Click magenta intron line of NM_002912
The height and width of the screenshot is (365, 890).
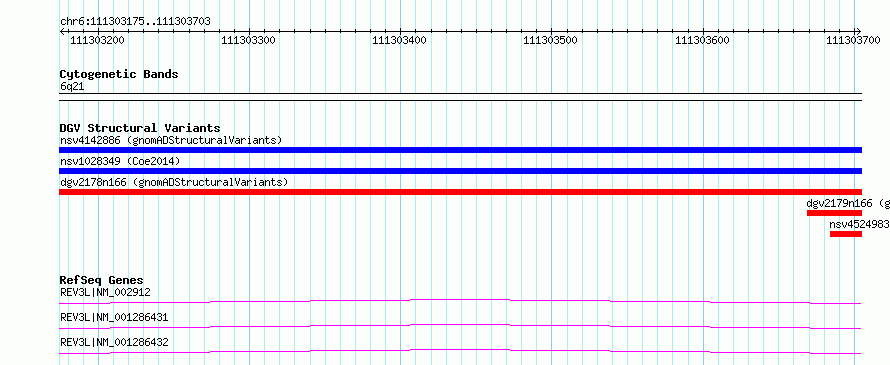(460, 299)
